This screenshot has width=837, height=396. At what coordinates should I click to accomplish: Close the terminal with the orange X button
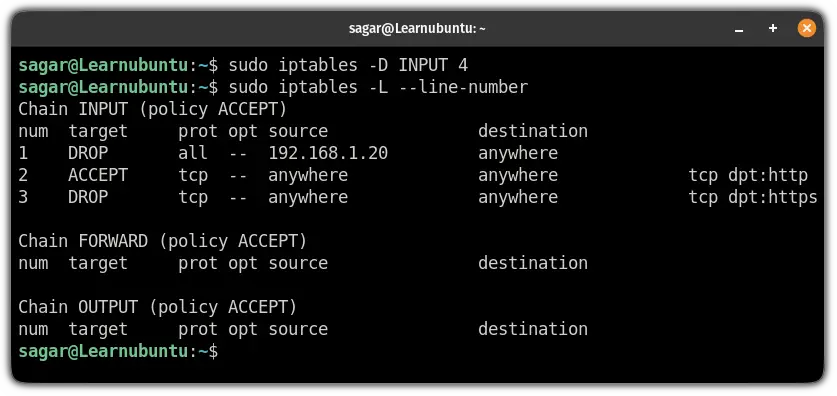pos(806,28)
